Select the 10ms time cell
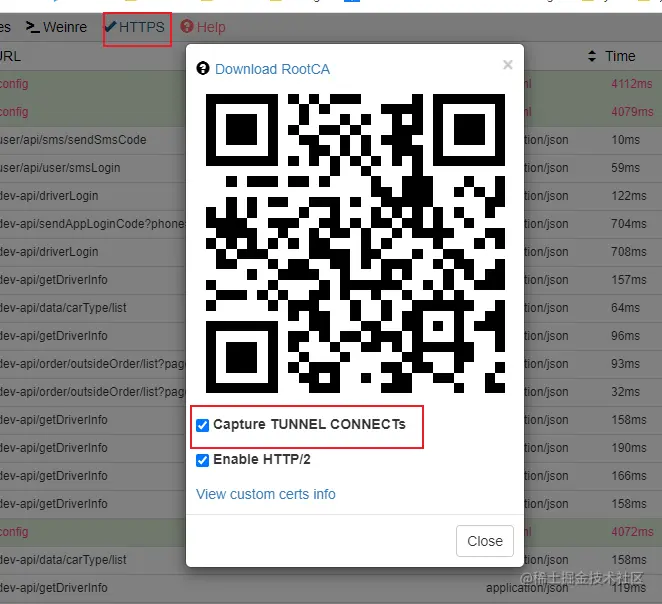 tap(625, 140)
